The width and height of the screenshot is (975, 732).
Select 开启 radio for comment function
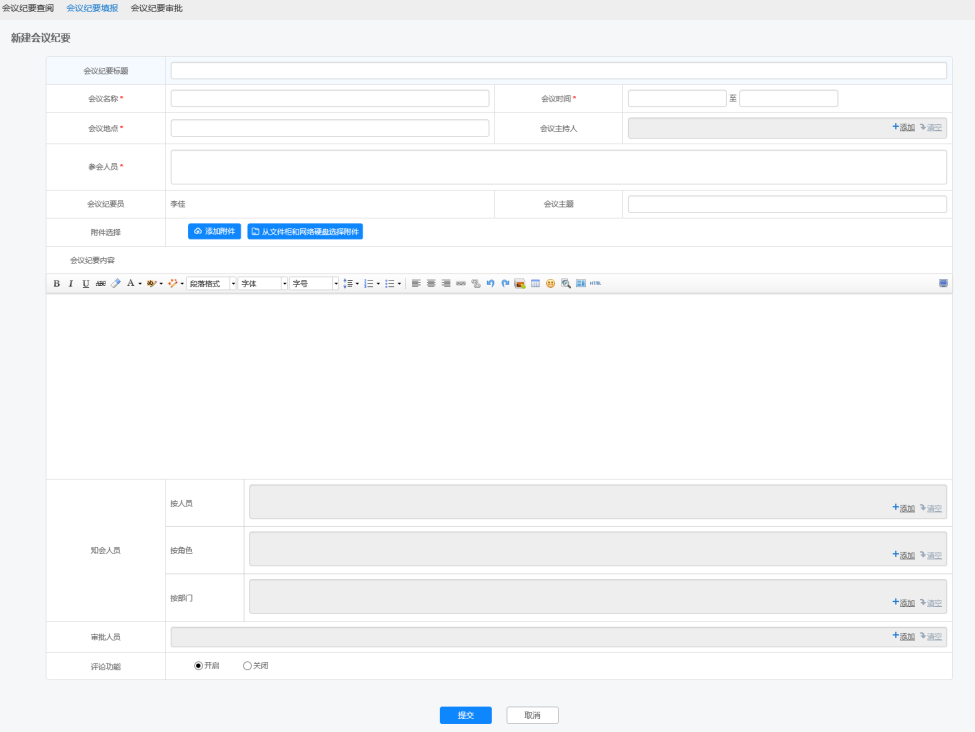pos(198,666)
